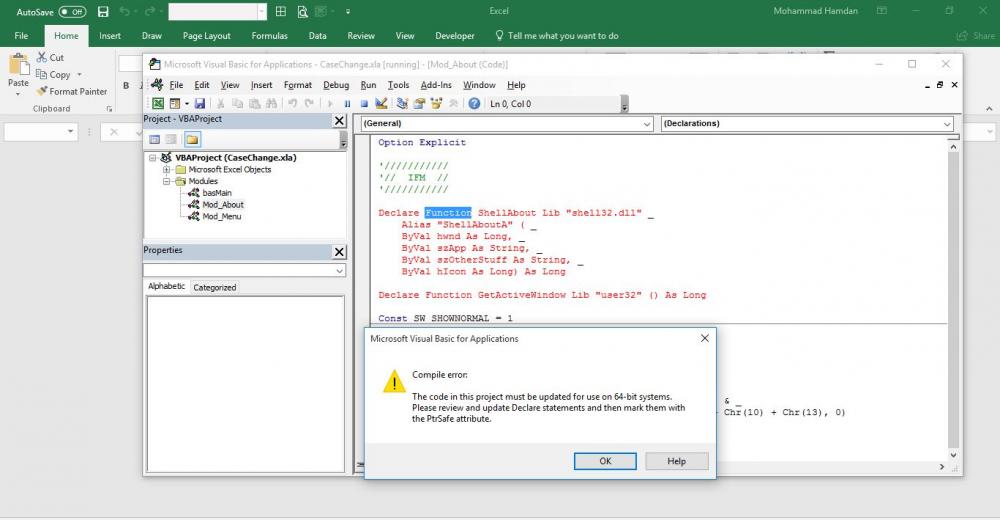Open the (General) object dropdown

647,124
